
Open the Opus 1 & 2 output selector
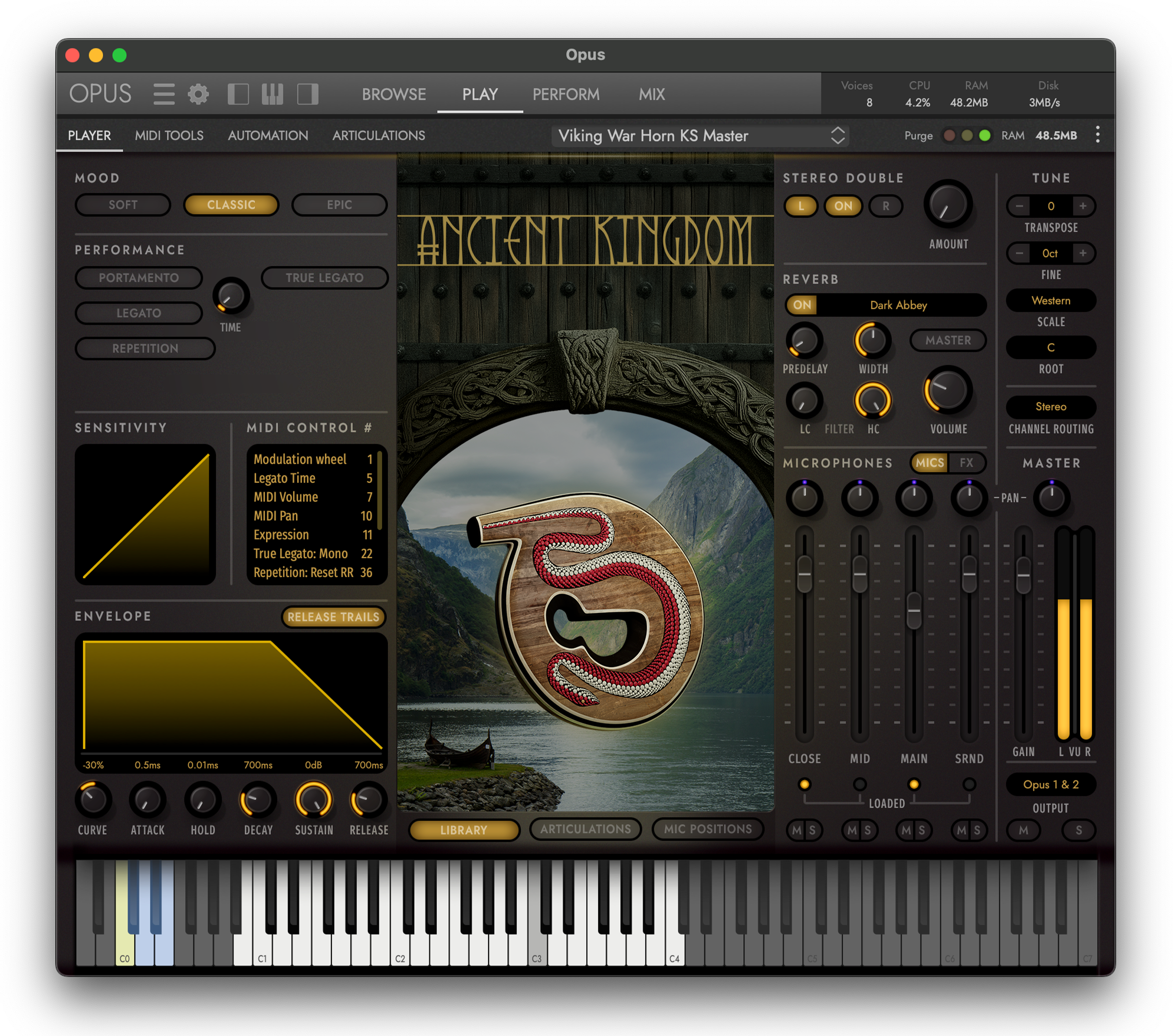point(1050,784)
